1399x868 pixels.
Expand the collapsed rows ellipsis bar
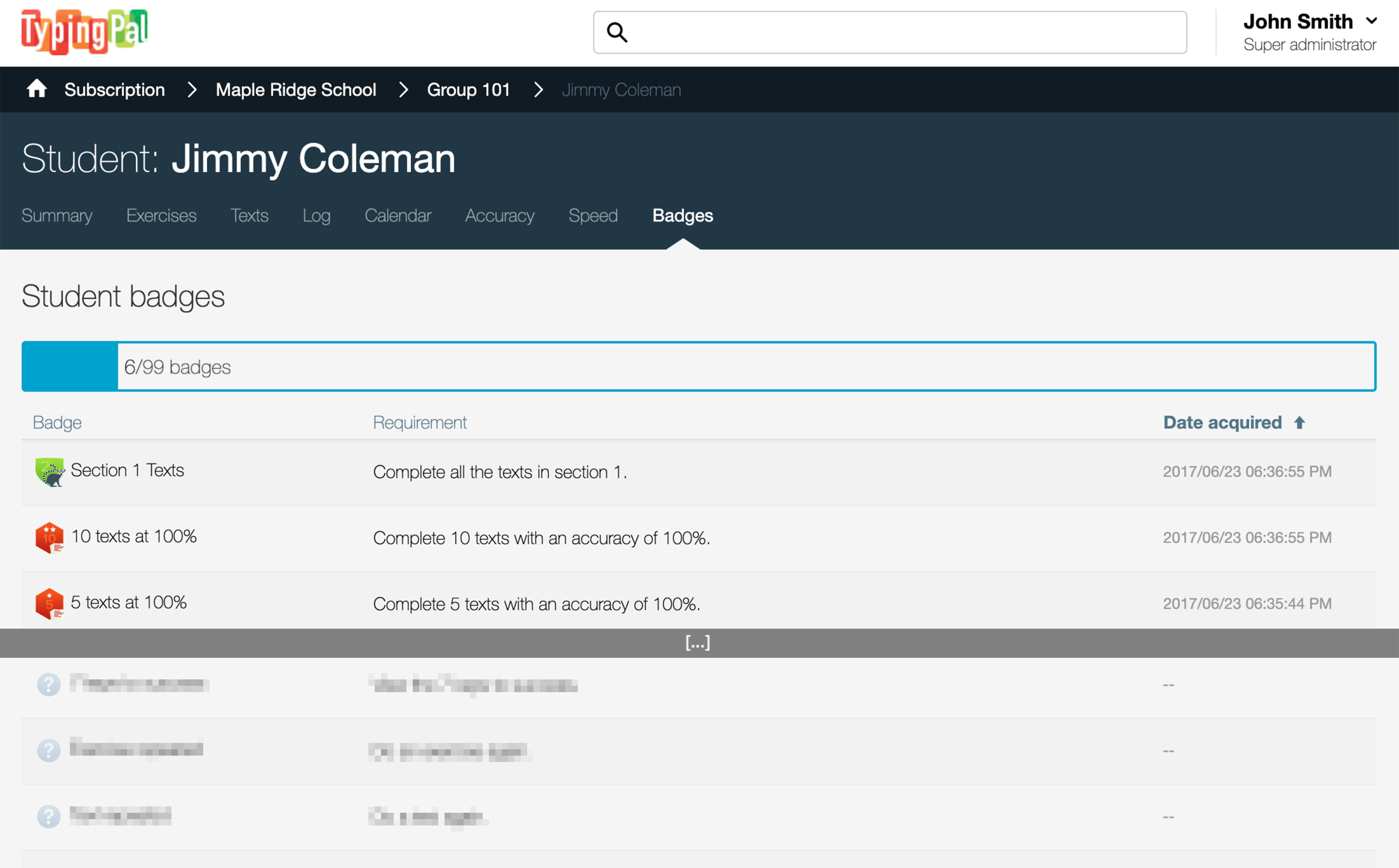[698, 643]
